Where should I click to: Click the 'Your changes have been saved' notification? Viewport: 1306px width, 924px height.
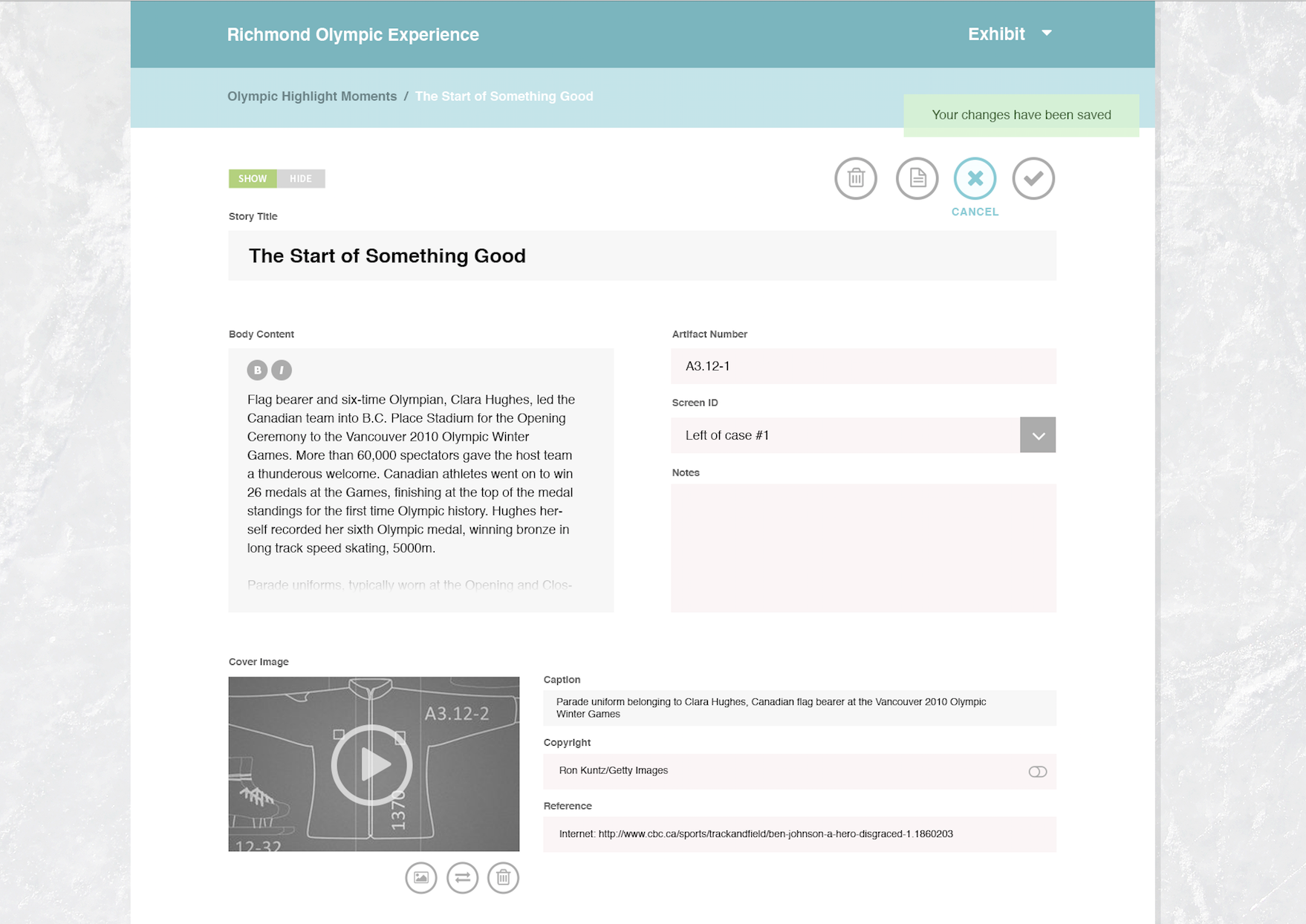tap(1021, 115)
